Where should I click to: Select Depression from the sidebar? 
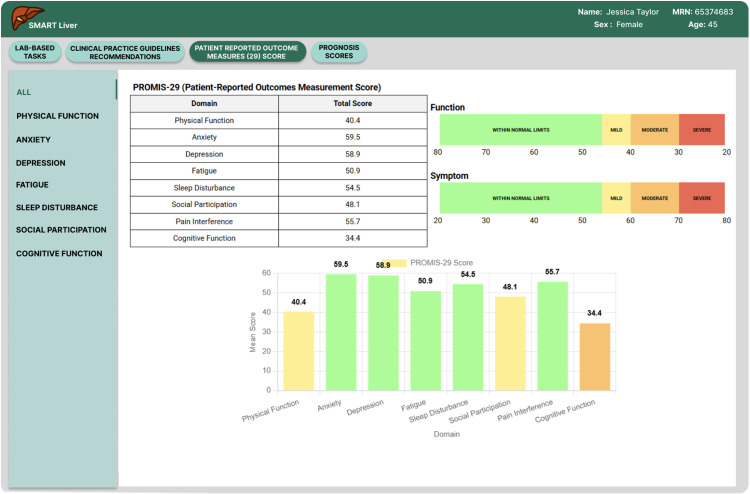(41, 163)
